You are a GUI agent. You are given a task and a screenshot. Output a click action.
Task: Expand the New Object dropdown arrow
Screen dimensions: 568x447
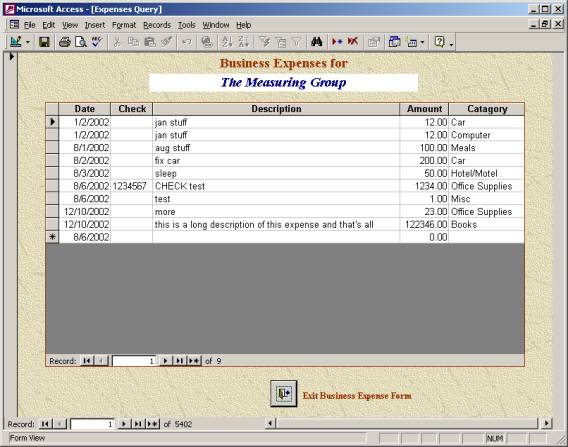422,42
